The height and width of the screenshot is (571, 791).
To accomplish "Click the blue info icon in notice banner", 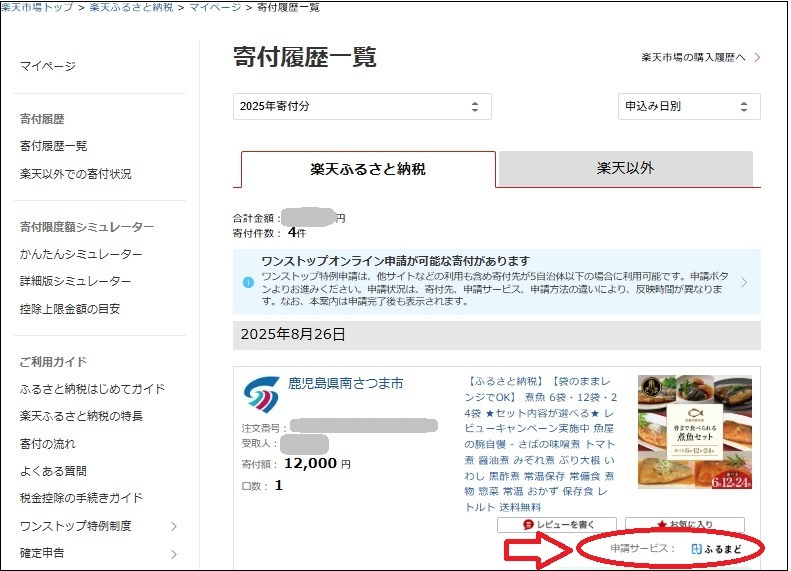I will [248, 282].
